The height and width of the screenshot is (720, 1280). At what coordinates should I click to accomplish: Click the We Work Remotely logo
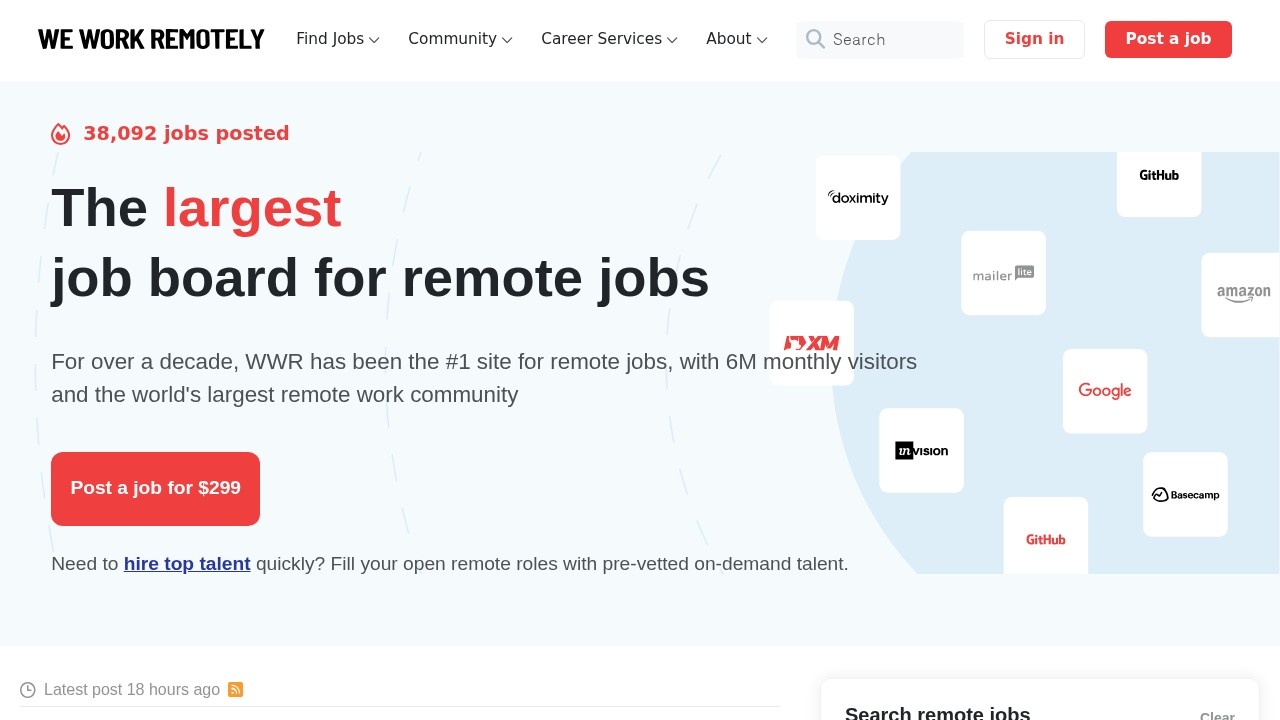[x=151, y=39]
